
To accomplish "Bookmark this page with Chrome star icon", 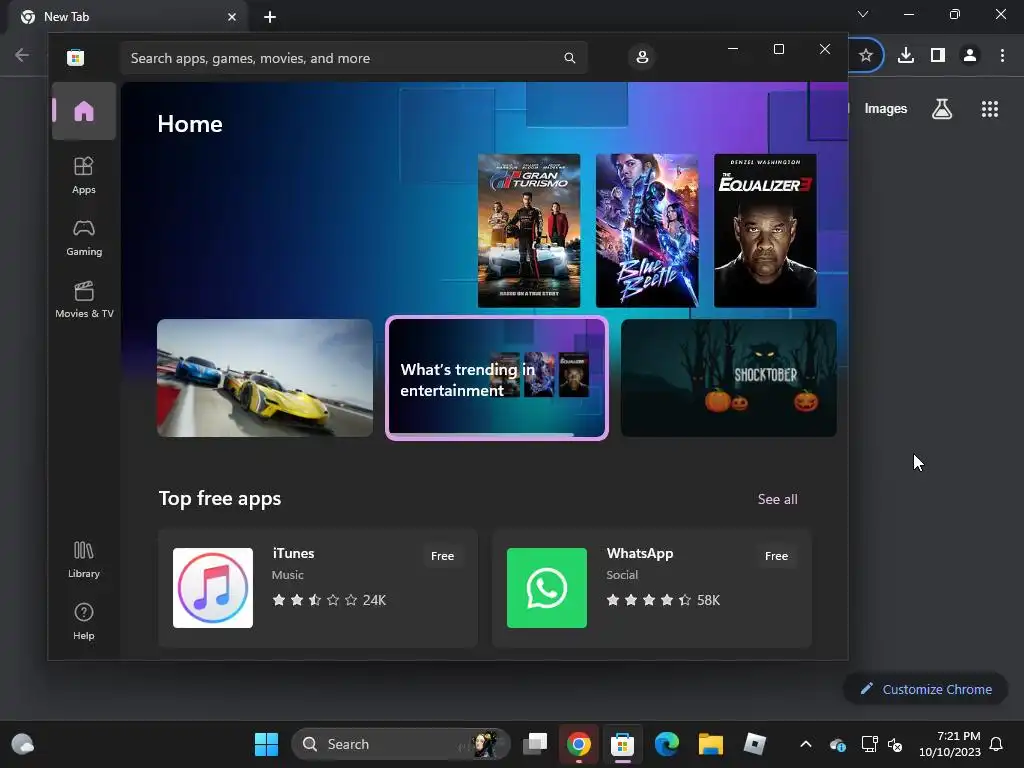I will pyautogui.click(x=866, y=56).
